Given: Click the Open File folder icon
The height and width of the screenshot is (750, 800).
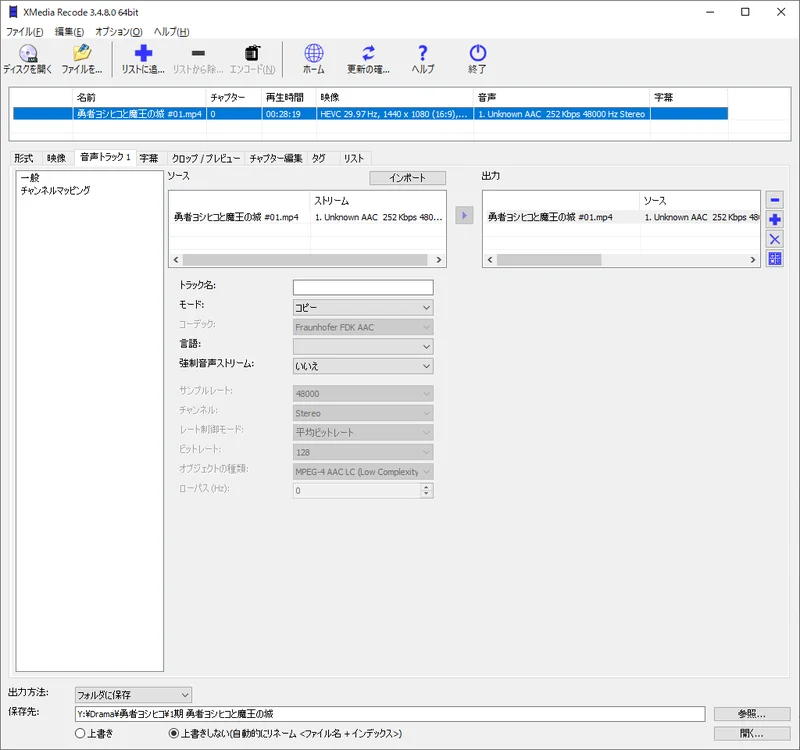Looking at the screenshot, I should point(82,54).
